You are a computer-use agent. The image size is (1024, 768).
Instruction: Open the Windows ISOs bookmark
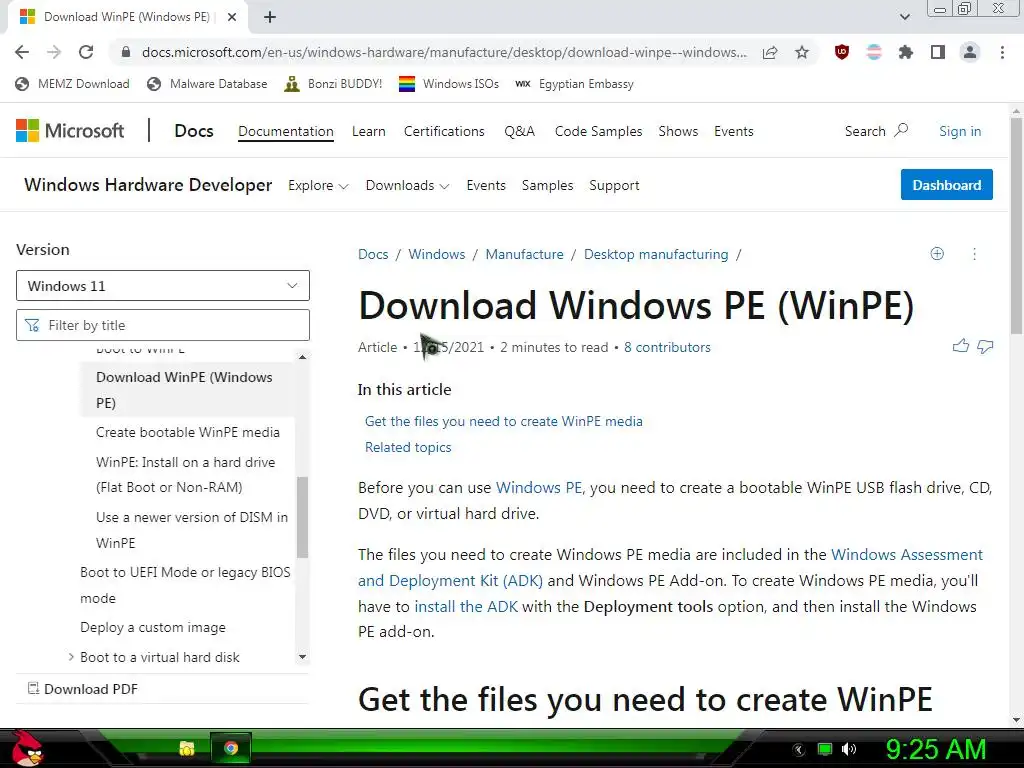click(x=449, y=84)
